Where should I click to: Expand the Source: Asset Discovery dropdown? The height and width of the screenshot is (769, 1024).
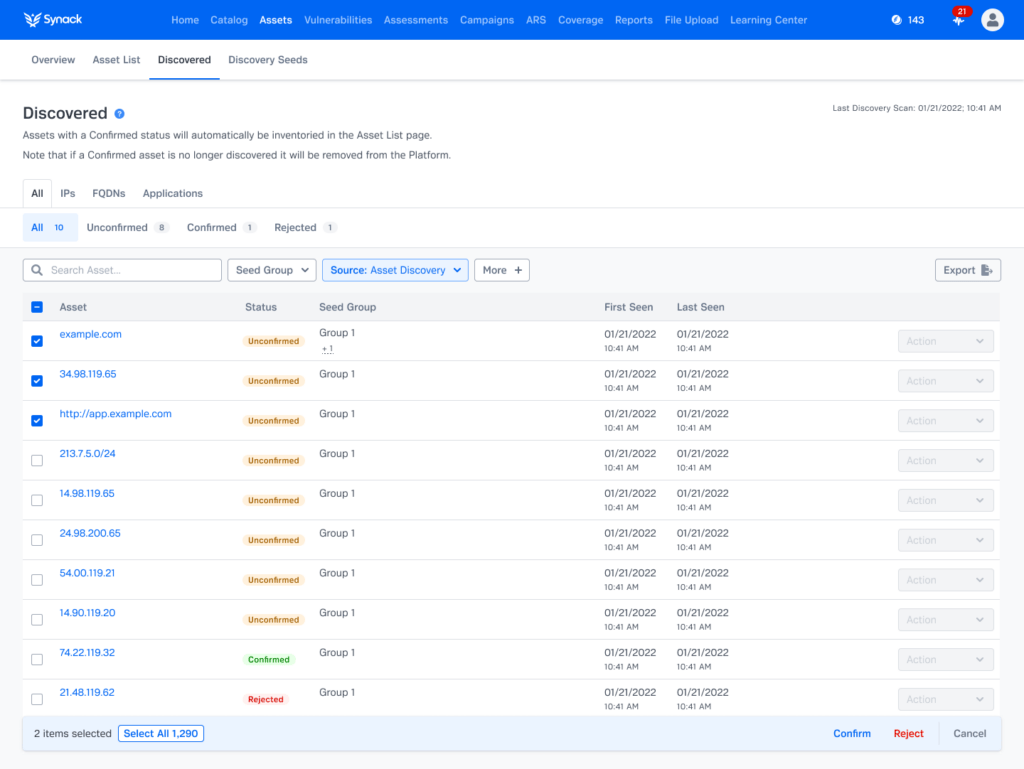(x=395, y=270)
